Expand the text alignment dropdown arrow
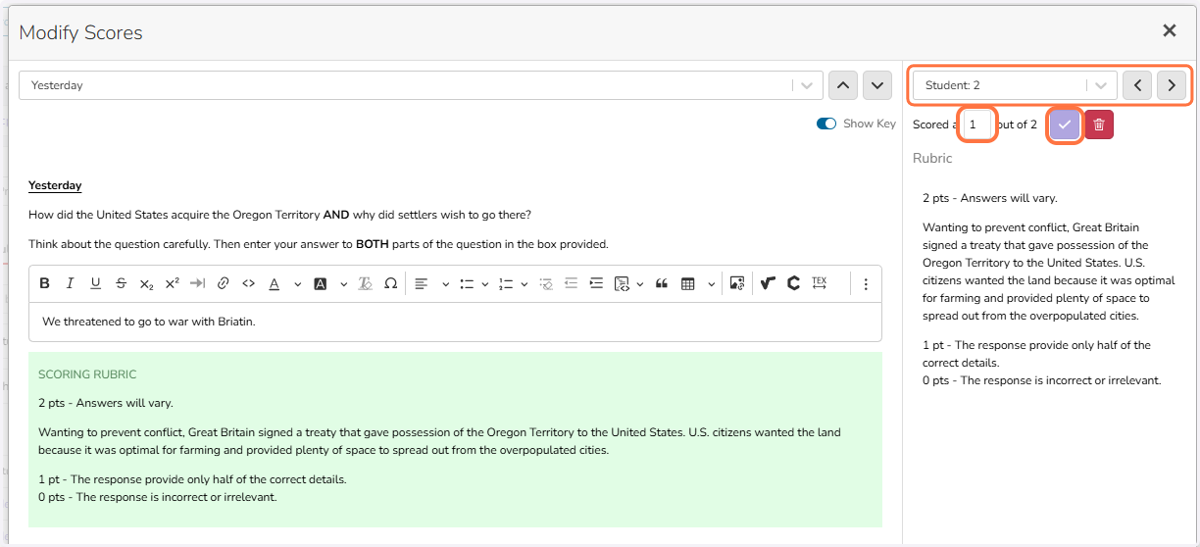The width and height of the screenshot is (1200, 547). point(445,284)
